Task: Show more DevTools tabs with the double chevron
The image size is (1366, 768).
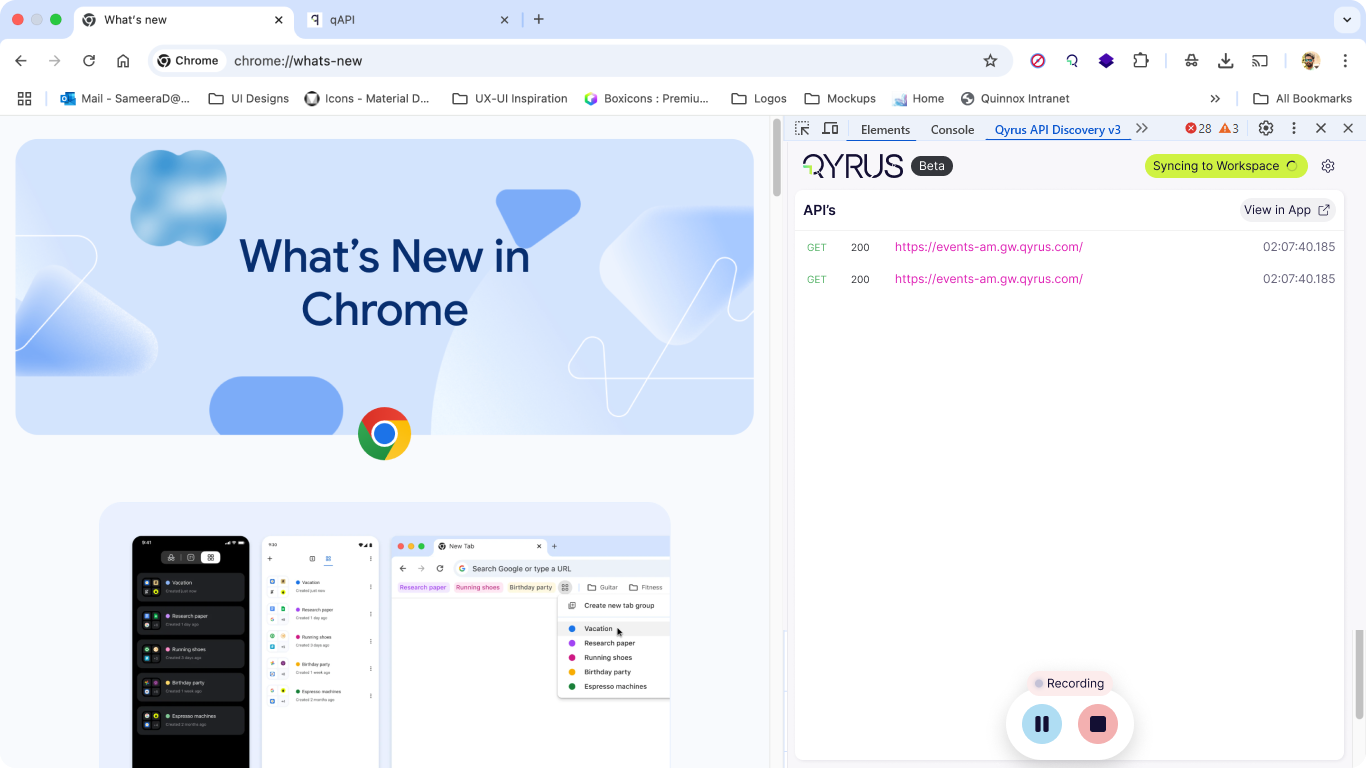Action: (1142, 128)
